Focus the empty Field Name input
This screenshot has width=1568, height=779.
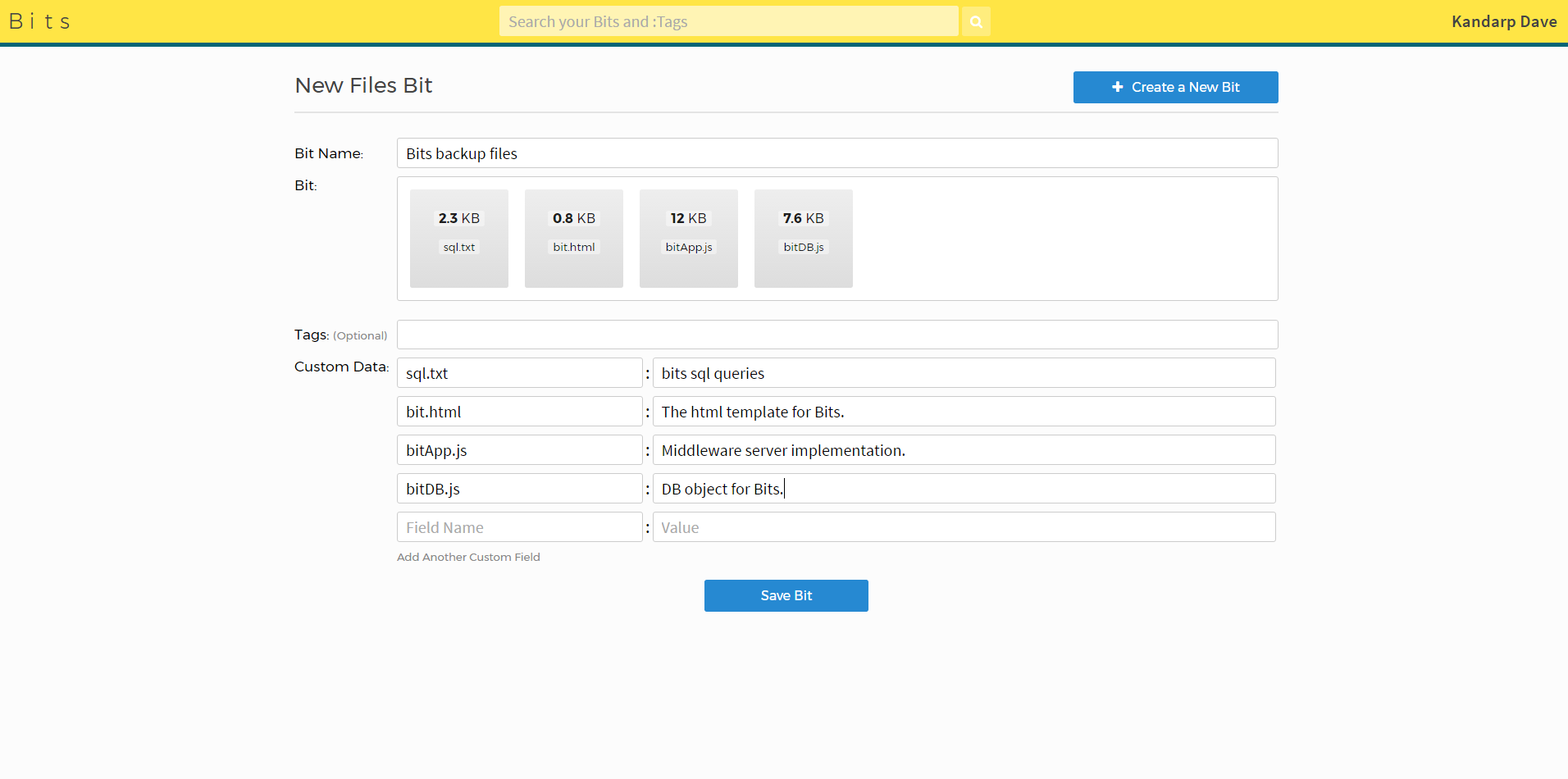[520, 527]
